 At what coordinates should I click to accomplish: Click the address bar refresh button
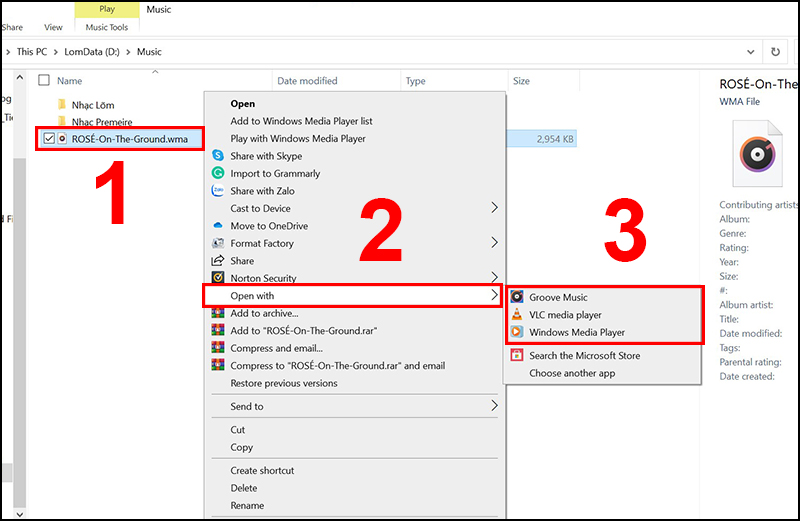[775, 52]
